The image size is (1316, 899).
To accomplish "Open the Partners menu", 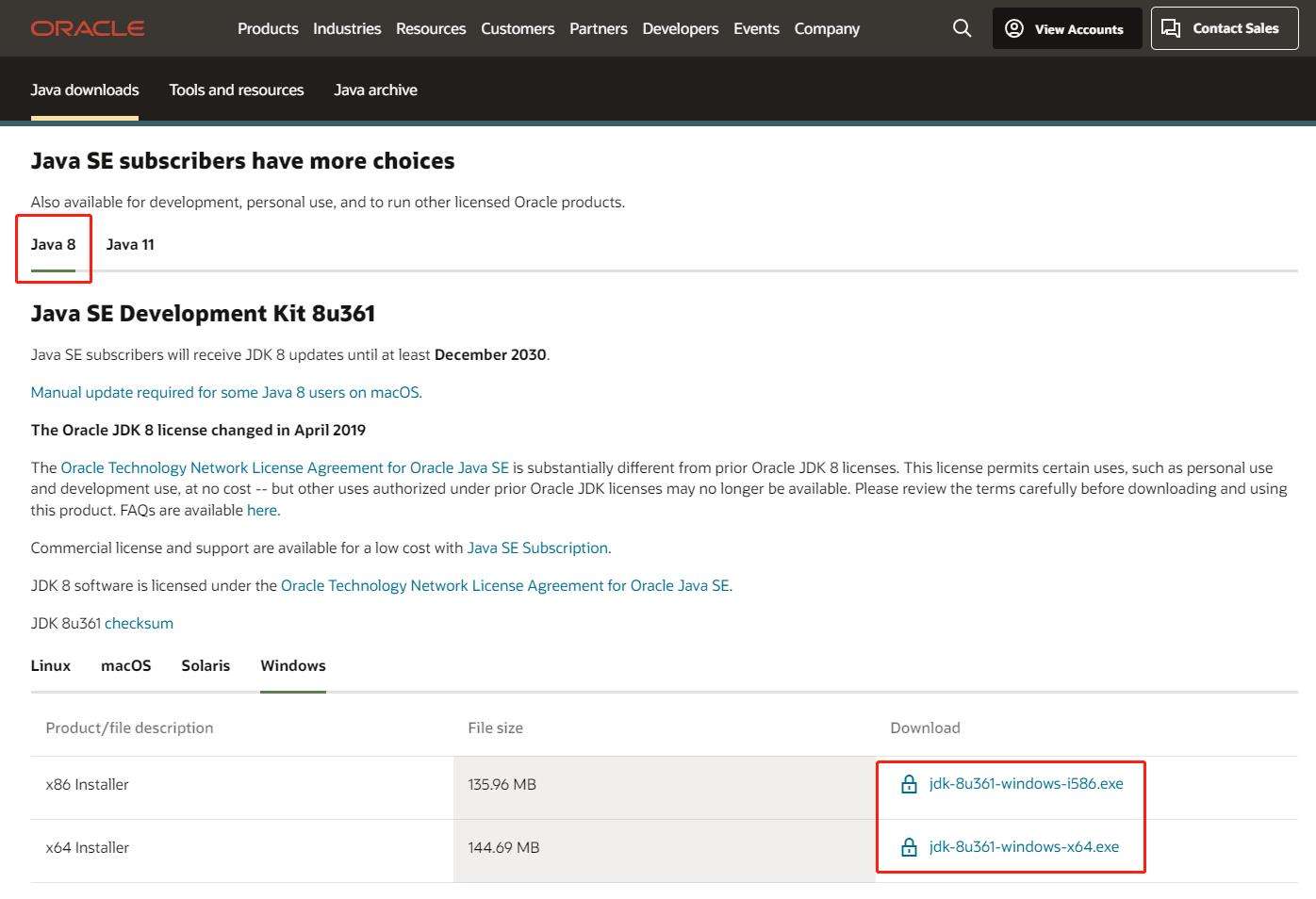I will tap(599, 28).
